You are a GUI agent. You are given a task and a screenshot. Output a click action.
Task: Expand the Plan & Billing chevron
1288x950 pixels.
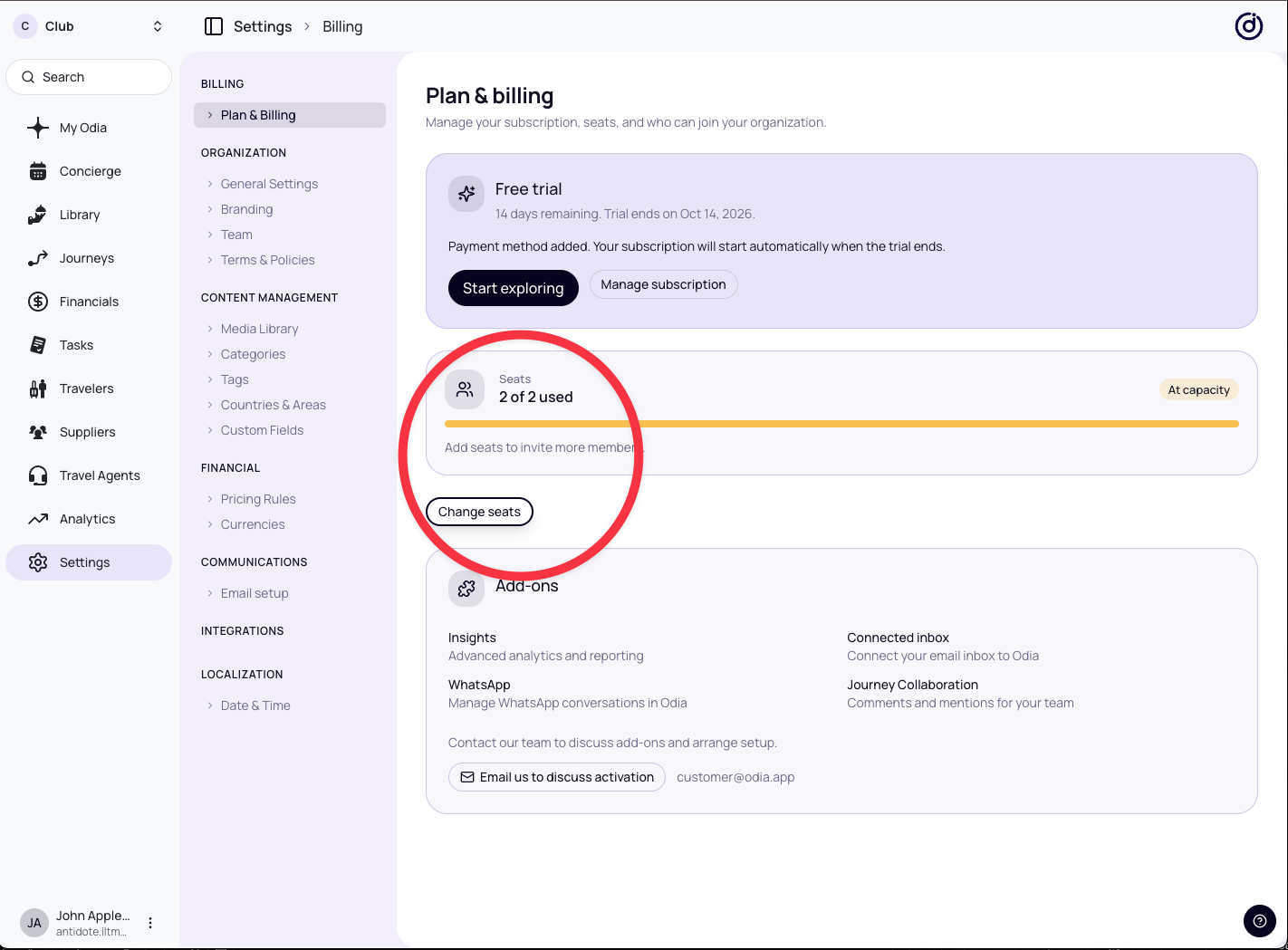click(x=210, y=115)
